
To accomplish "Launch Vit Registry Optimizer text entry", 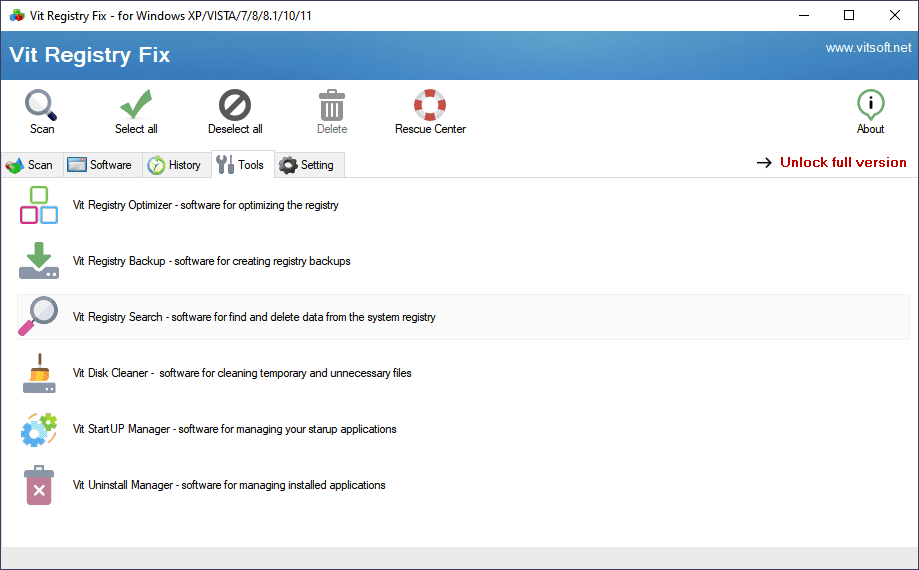I will (x=206, y=205).
